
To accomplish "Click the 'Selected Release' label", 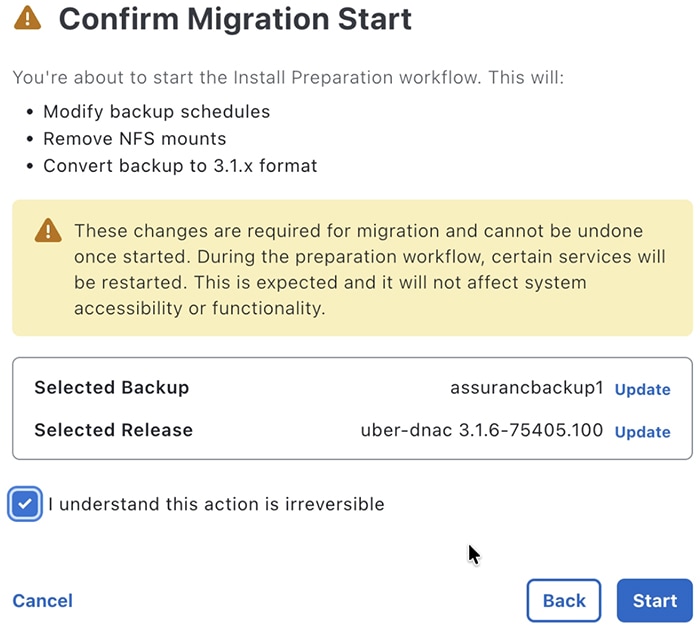I will 113,430.
